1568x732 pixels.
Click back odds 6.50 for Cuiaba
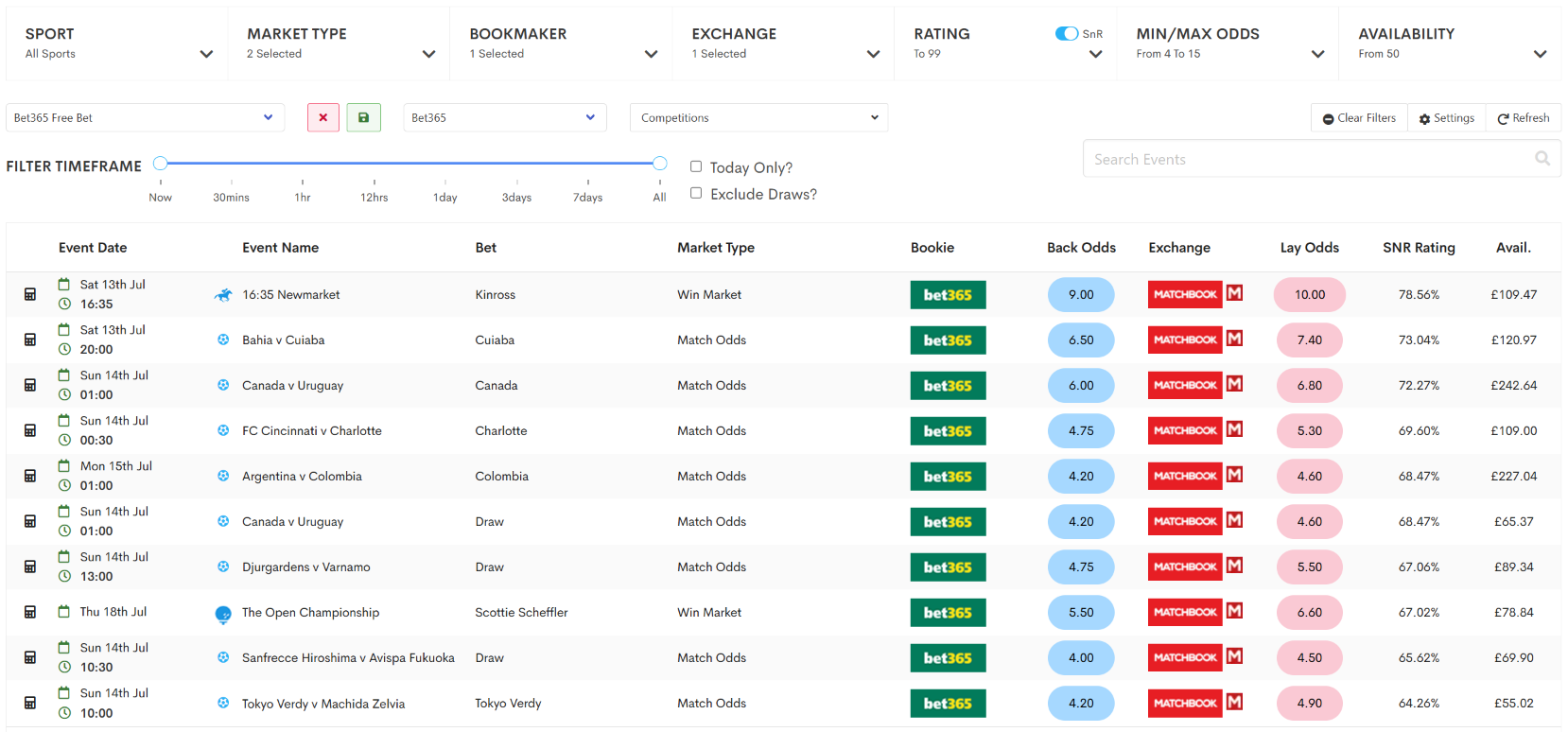[x=1081, y=340]
